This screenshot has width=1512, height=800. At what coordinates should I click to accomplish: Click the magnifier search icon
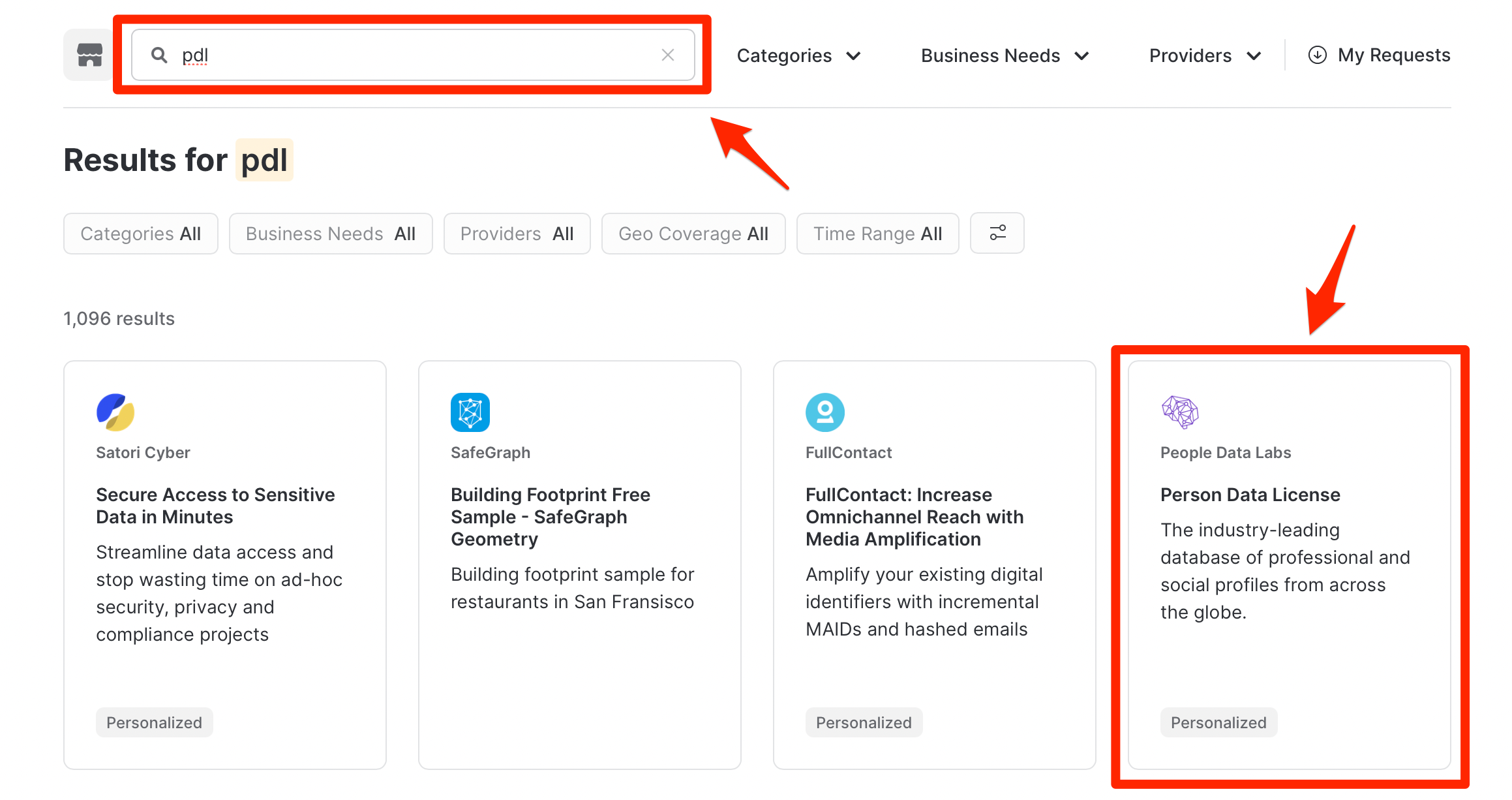[x=159, y=55]
